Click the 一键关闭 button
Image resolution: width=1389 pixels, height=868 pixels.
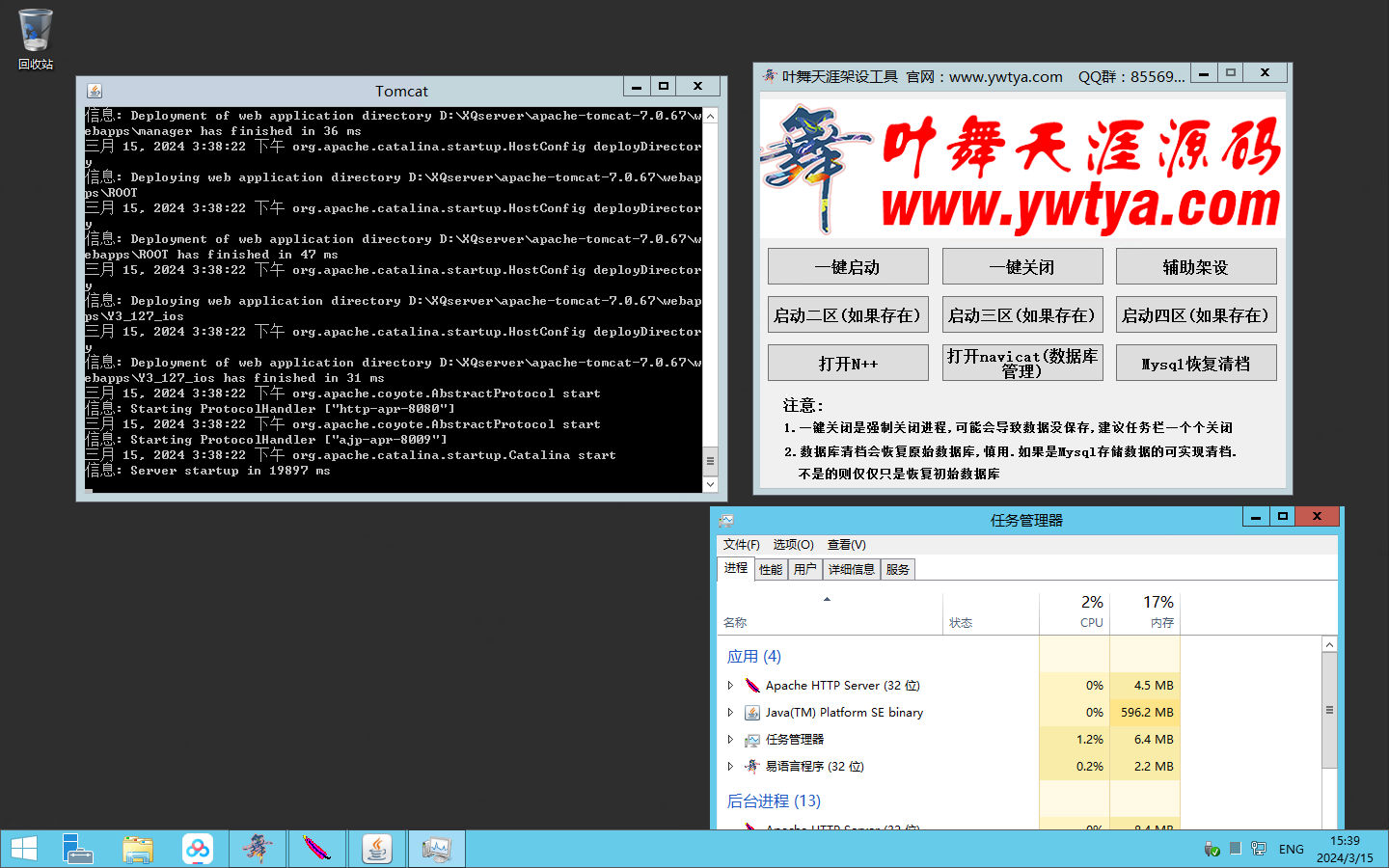click(1022, 267)
